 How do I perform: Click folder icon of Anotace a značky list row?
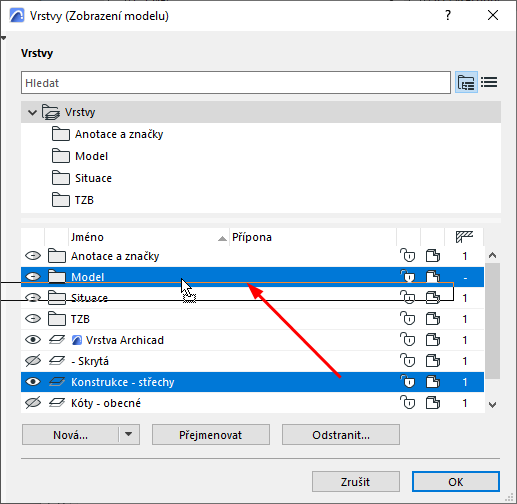click(x=57, y=256)
